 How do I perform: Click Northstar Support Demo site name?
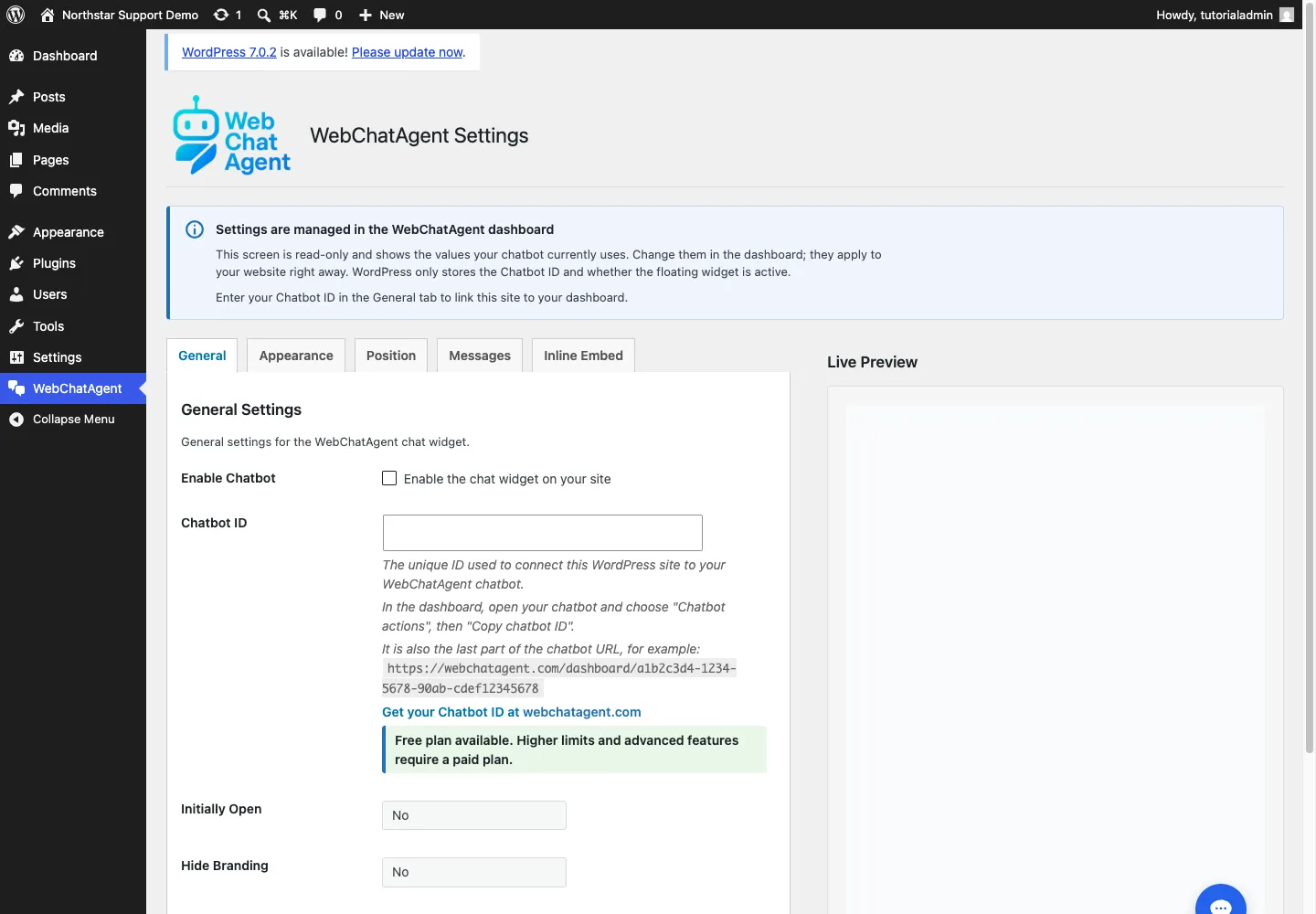point(130,15)
